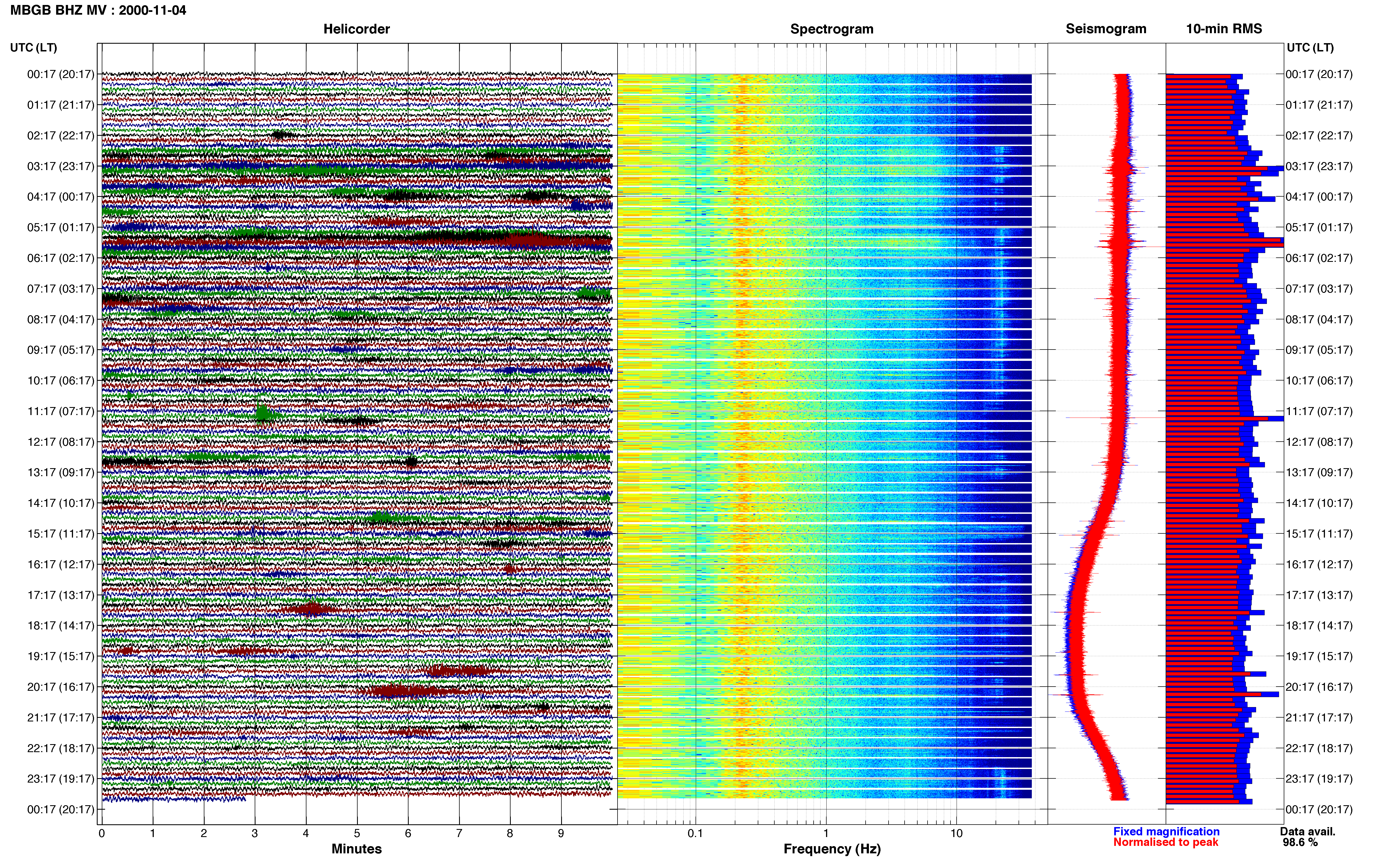Click right time label '09:17 (05:17)'
Image resolution: width=1388 pixels, height=868 pixels.
coord(1319,350)
